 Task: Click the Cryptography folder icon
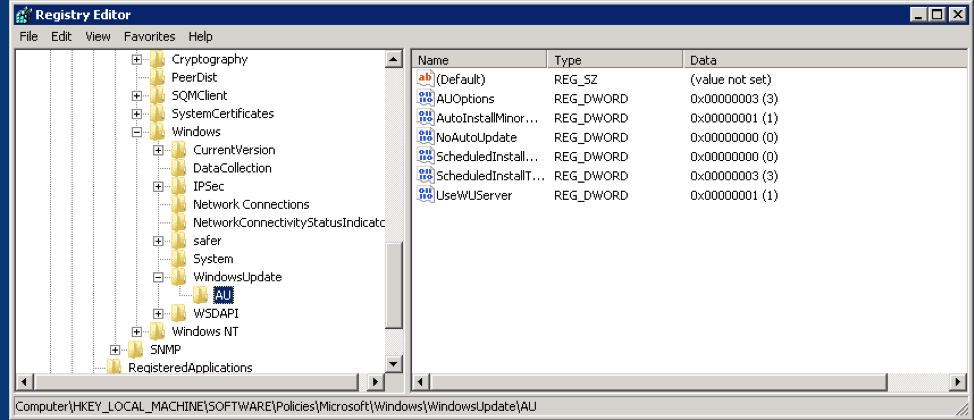tap(158, 59)
